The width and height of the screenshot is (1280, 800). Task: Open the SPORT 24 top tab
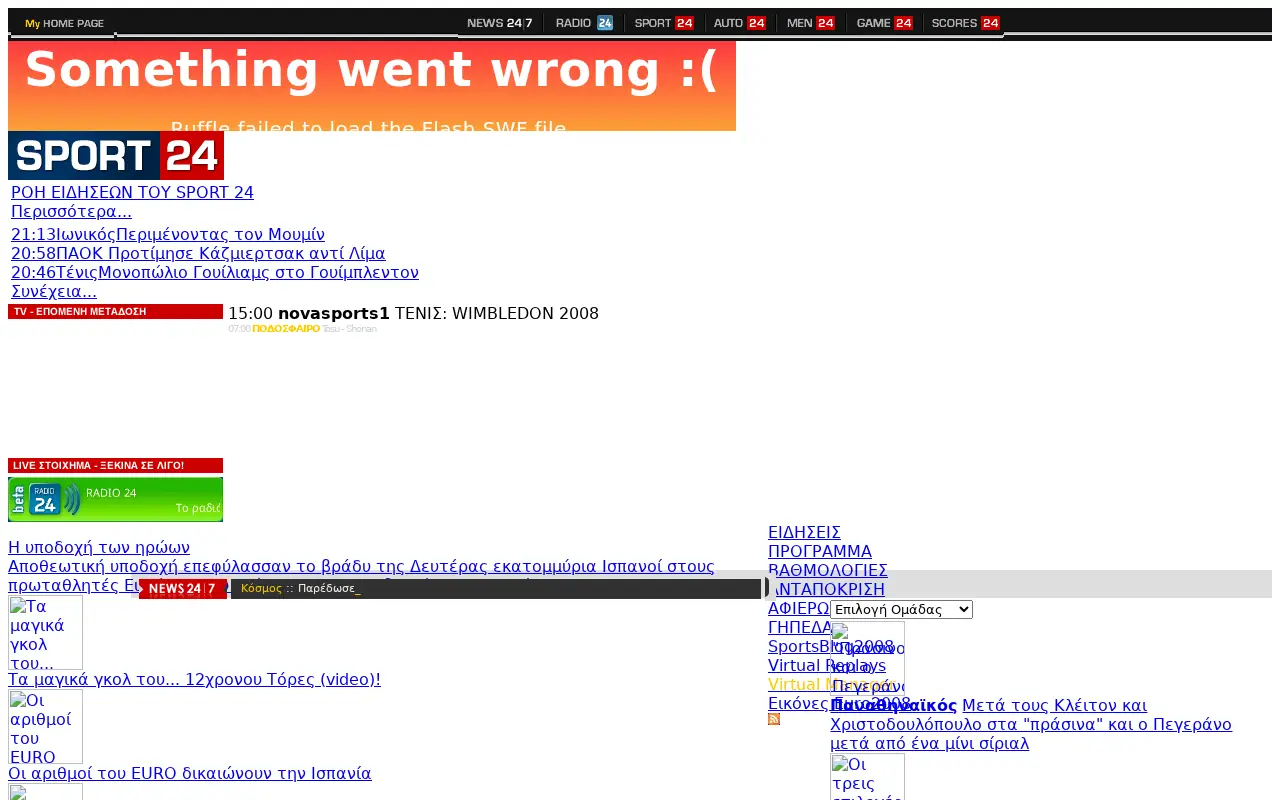click(664, 23)
